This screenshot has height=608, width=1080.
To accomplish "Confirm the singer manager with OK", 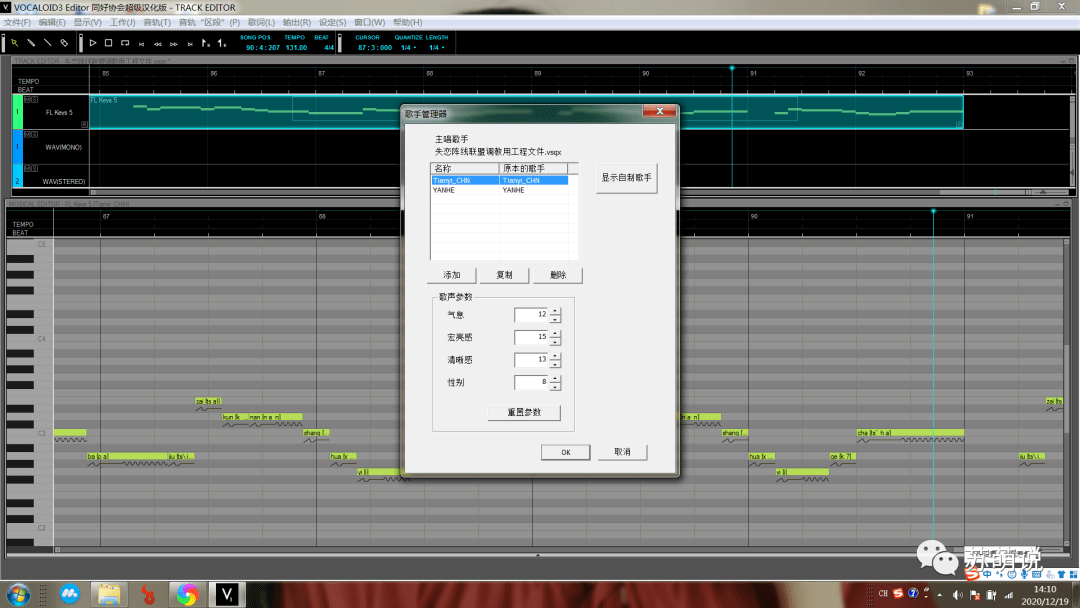I will (x=565, y=452).
